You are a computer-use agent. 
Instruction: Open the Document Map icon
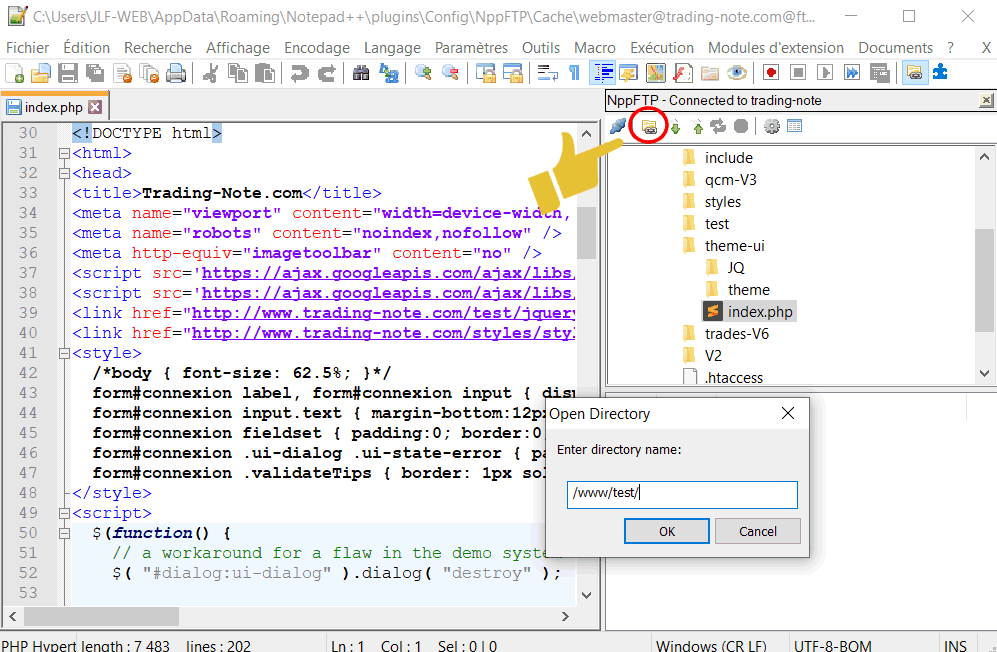tap(656, 73)
